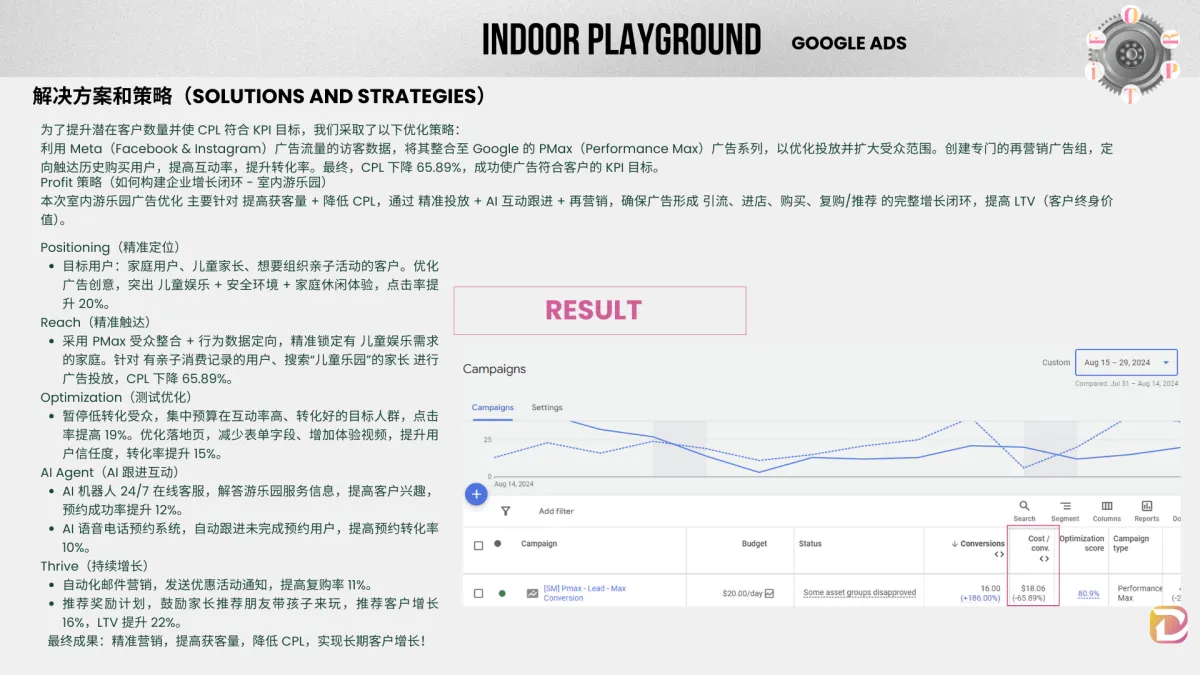Open the Segment tool

click(x=1065, y=511)
